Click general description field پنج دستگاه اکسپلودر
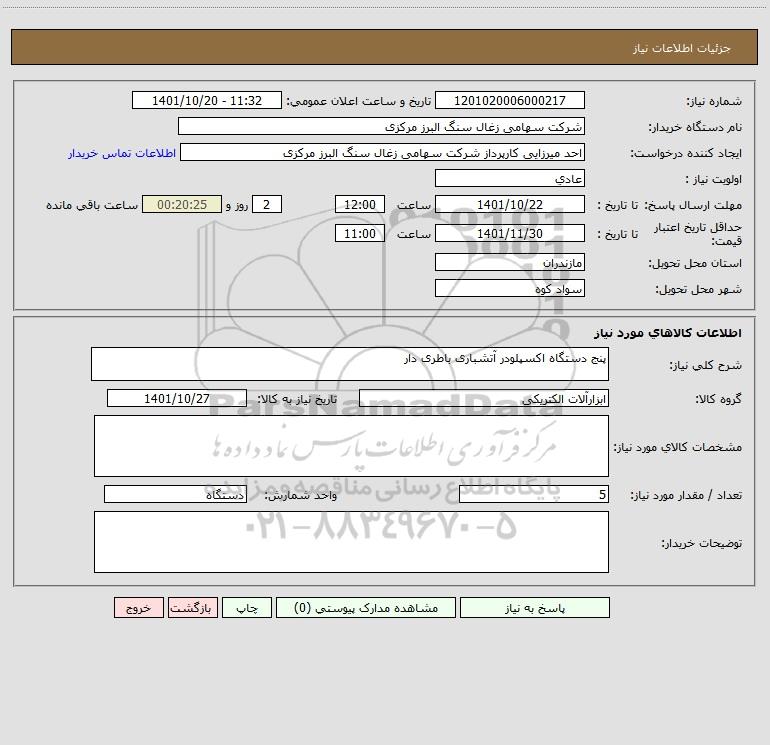Screen dimensions: 770x745 point(350,364)
